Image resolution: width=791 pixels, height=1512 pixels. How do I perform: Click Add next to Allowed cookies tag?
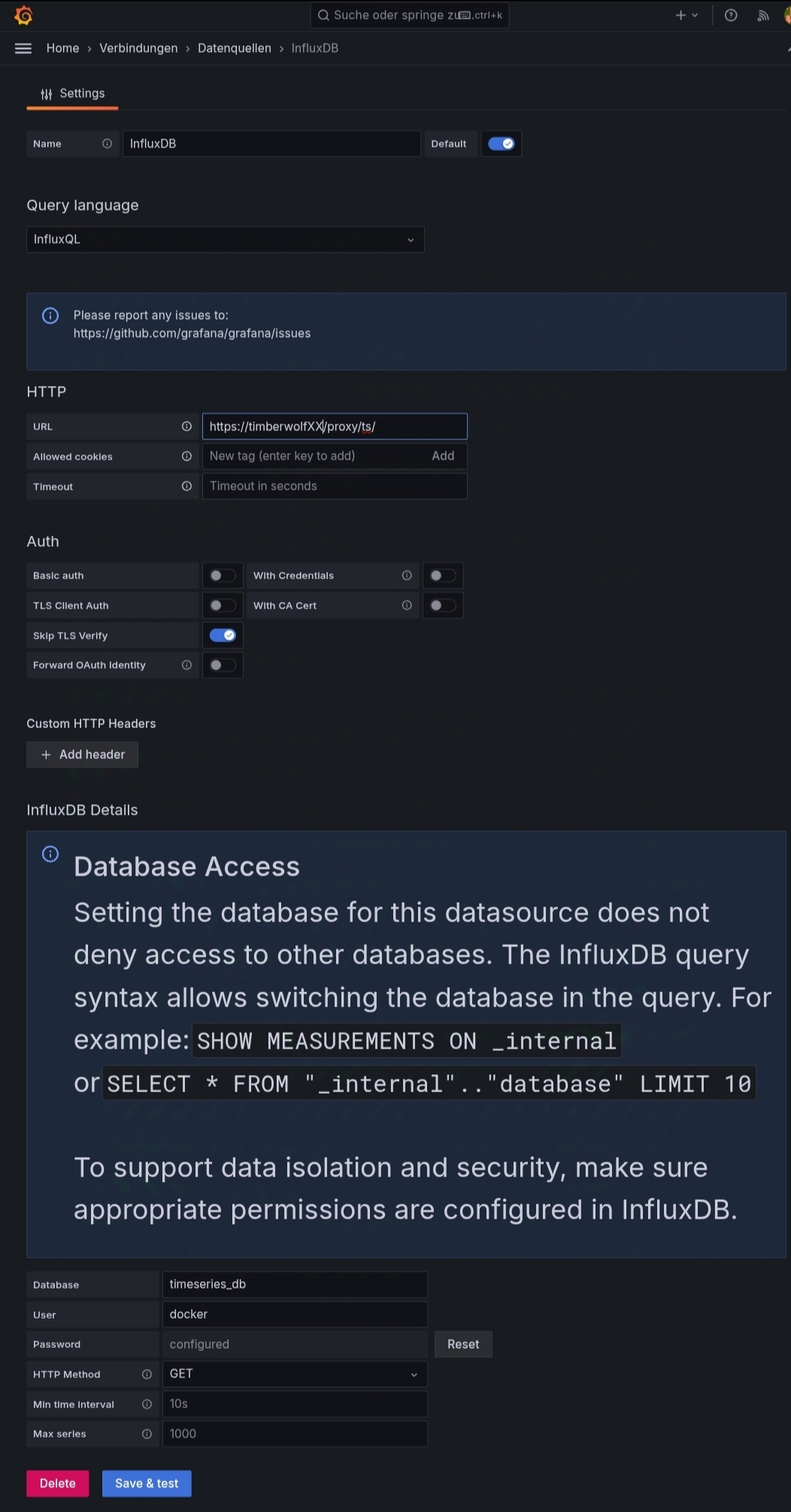(443, 456)
